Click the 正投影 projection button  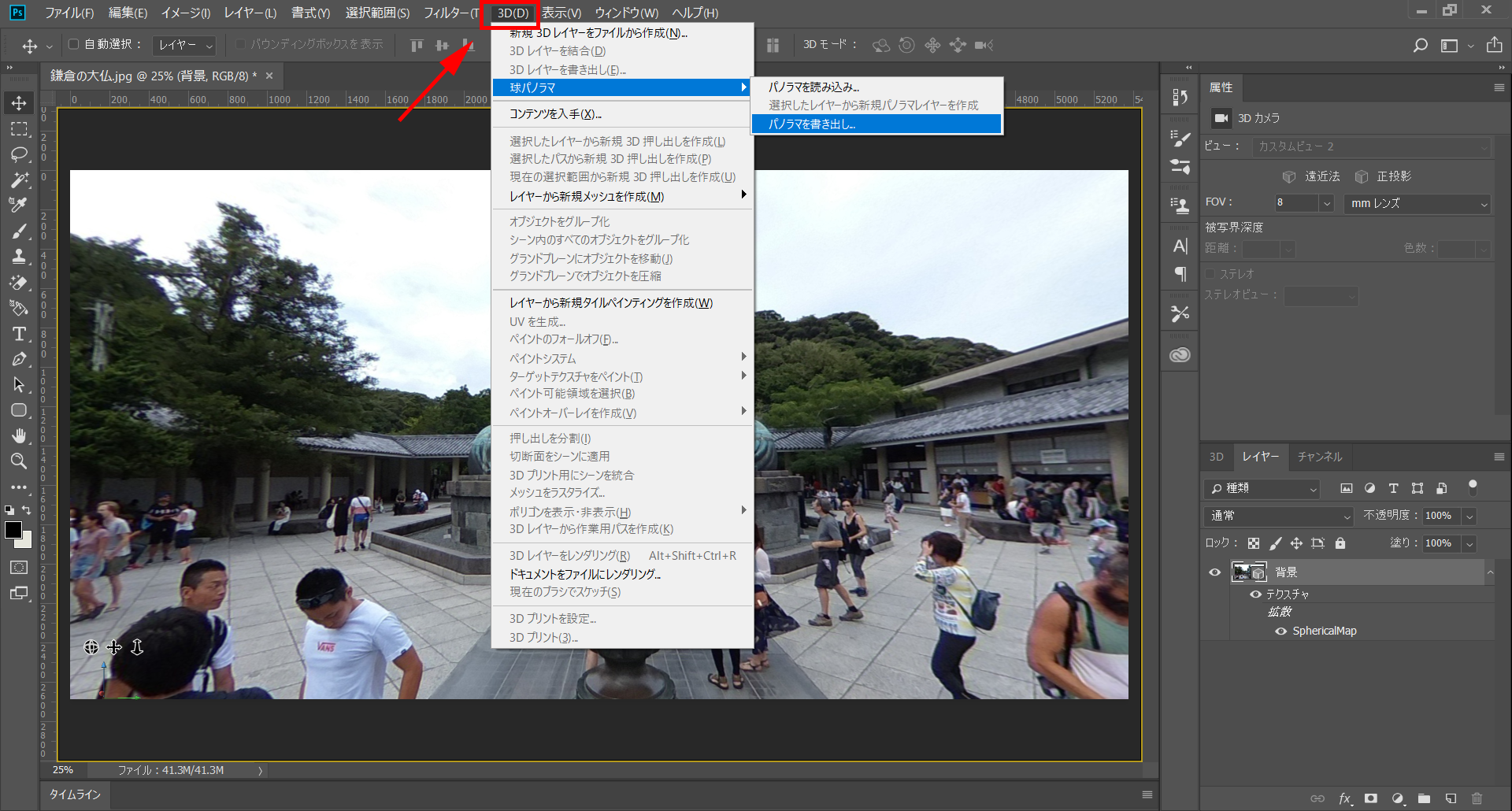point(1383,176)
